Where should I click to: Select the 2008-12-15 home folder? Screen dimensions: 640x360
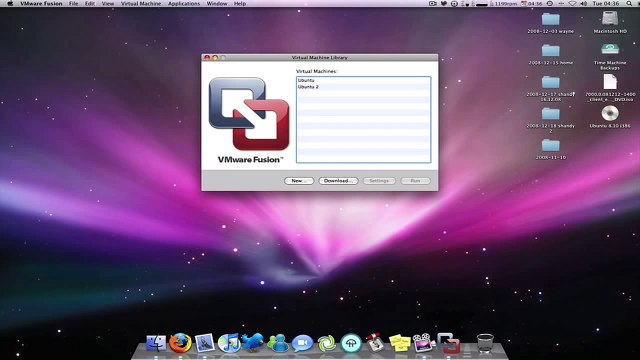pyautogui.click(x=551, y=51)
